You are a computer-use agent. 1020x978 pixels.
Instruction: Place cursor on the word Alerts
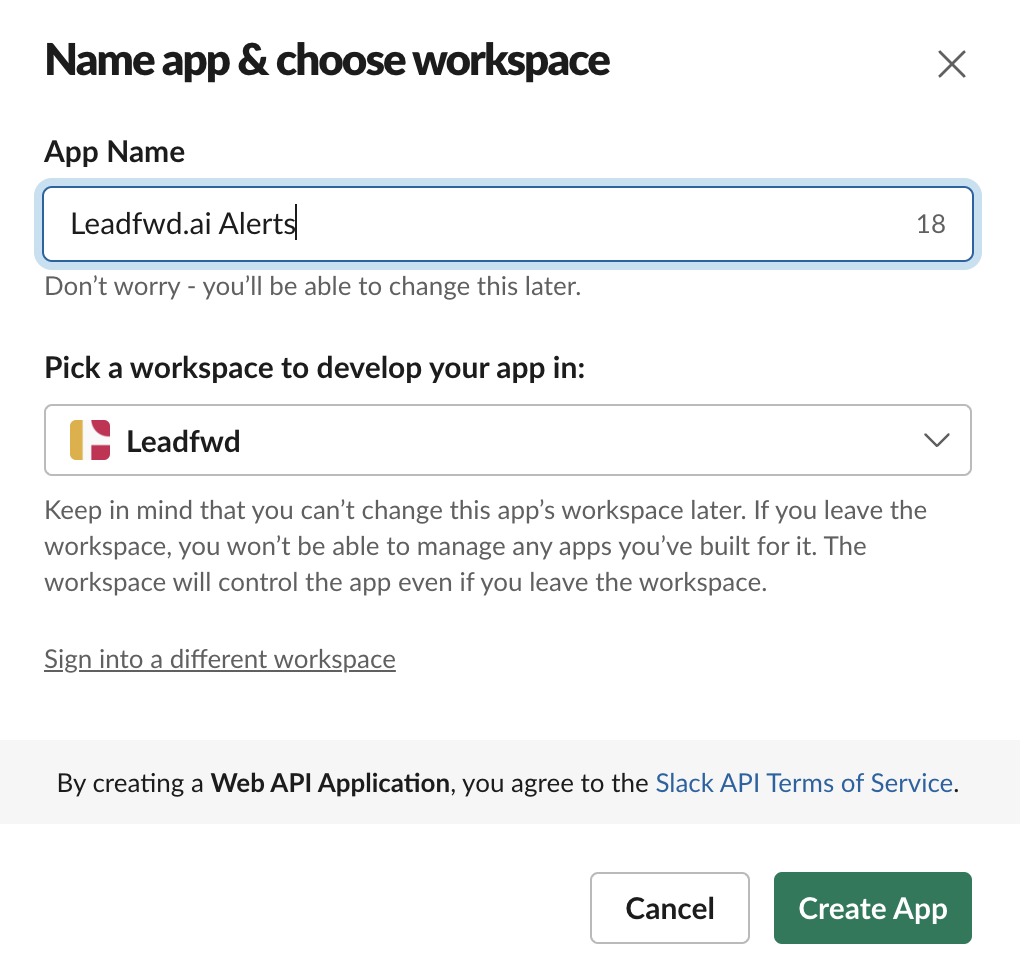tap(257, 224)
